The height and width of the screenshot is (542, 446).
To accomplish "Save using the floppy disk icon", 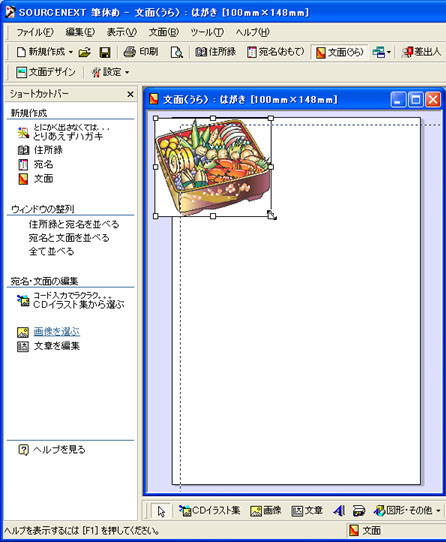I will [105, 53].
